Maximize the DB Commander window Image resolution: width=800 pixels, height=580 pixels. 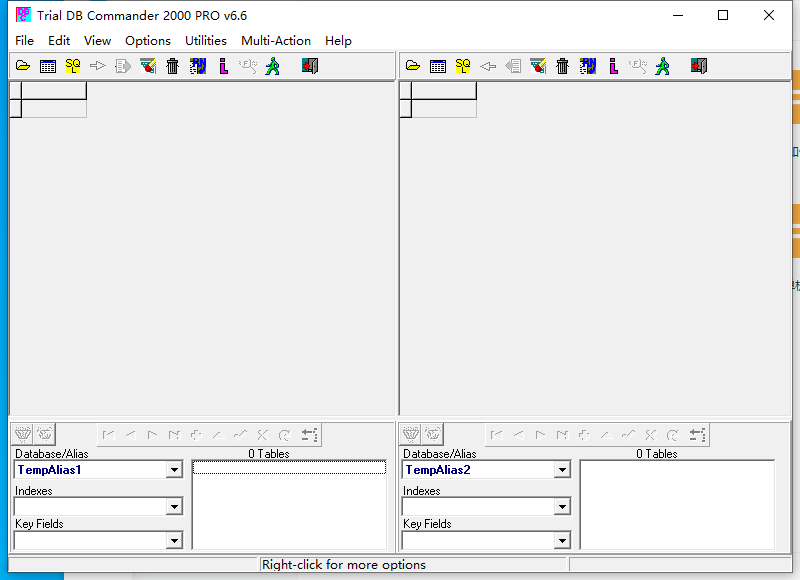tap(723, 15)
